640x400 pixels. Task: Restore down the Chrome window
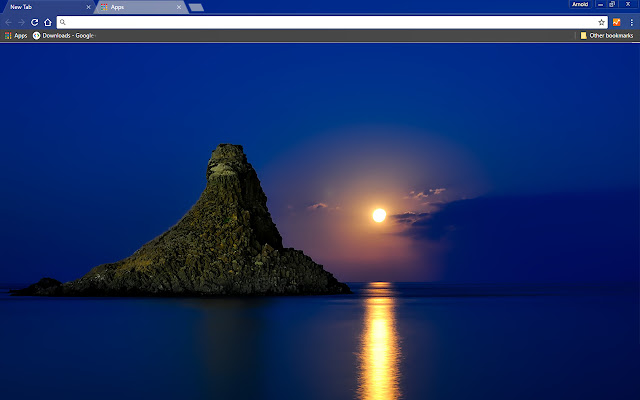point(612,4)
